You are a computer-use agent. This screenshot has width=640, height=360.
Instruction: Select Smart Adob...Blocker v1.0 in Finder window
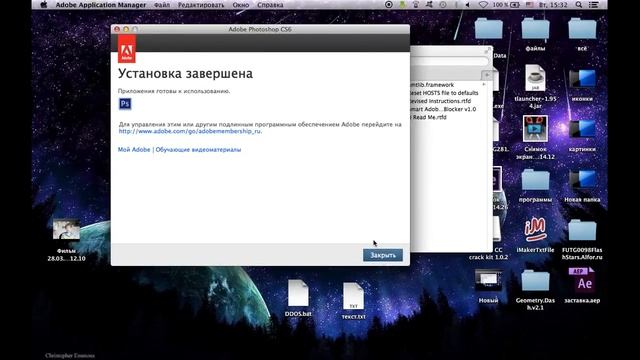click(x=442, y=109)
